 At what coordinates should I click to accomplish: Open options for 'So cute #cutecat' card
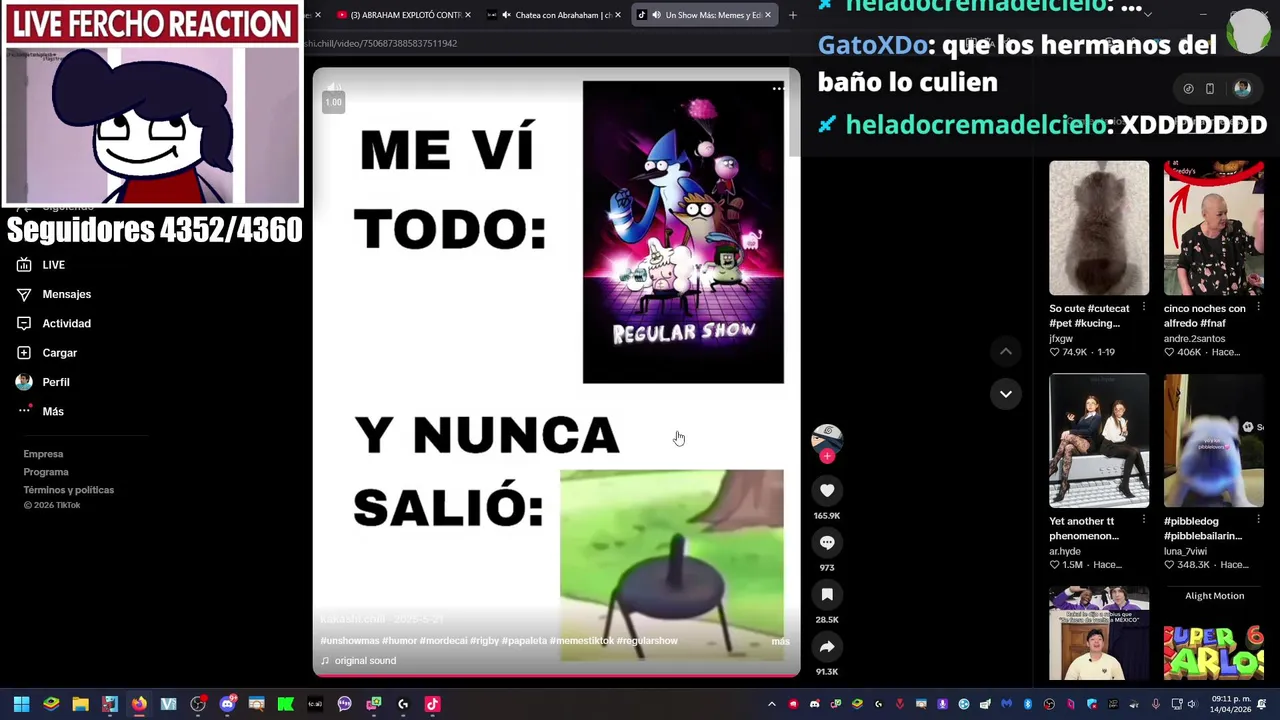pyautogui.click(x=1144, y=306)
